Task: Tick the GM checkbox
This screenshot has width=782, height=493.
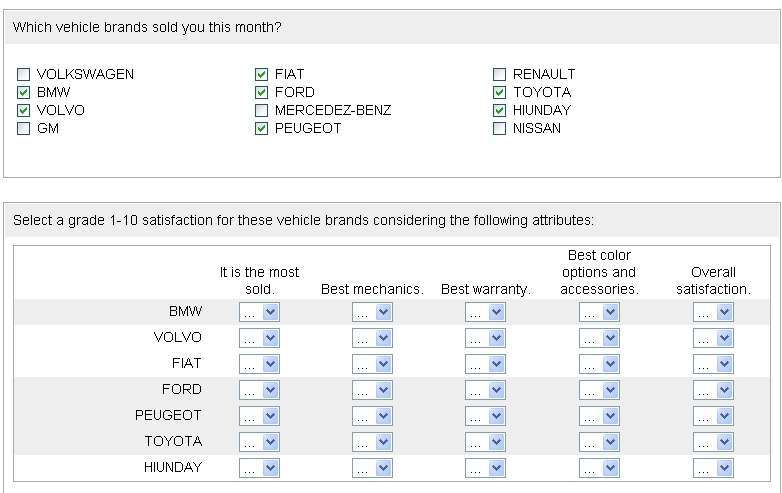Action: [23, 128]
